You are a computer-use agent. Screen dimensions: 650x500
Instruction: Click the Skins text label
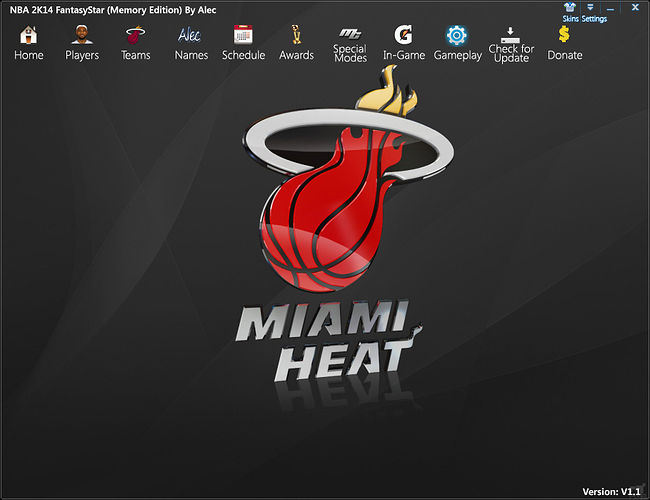570,19
